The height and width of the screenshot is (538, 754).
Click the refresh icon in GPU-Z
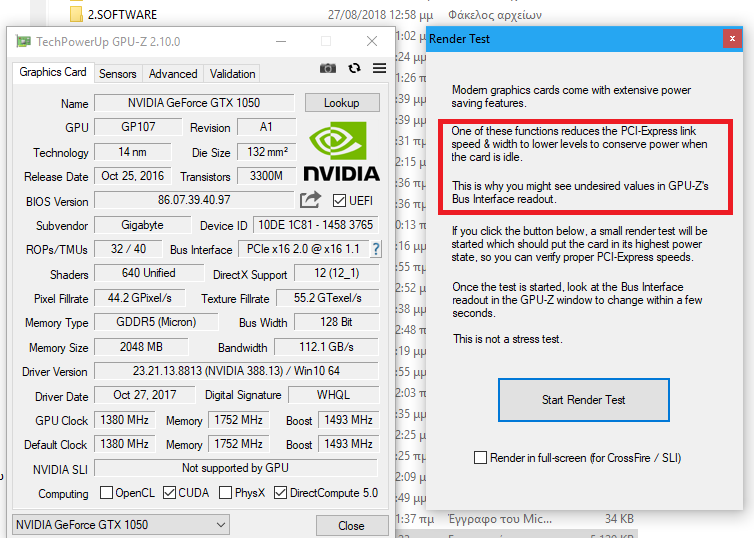pyautogui.click(x=354, y=68)
